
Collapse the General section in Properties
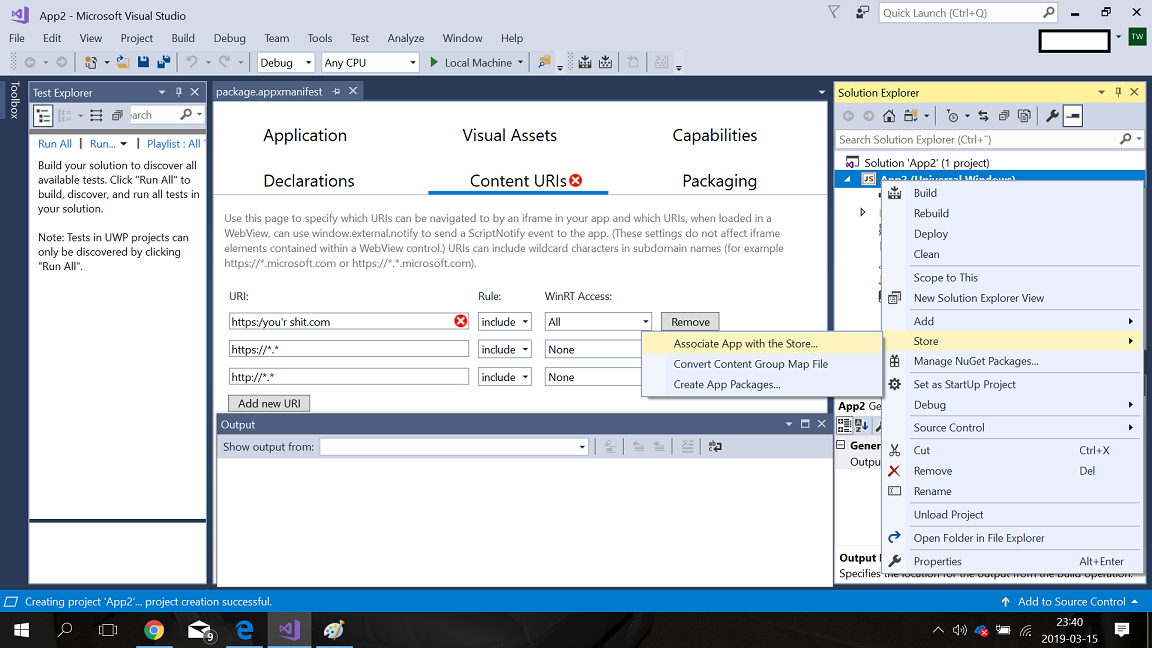point(841,445)
